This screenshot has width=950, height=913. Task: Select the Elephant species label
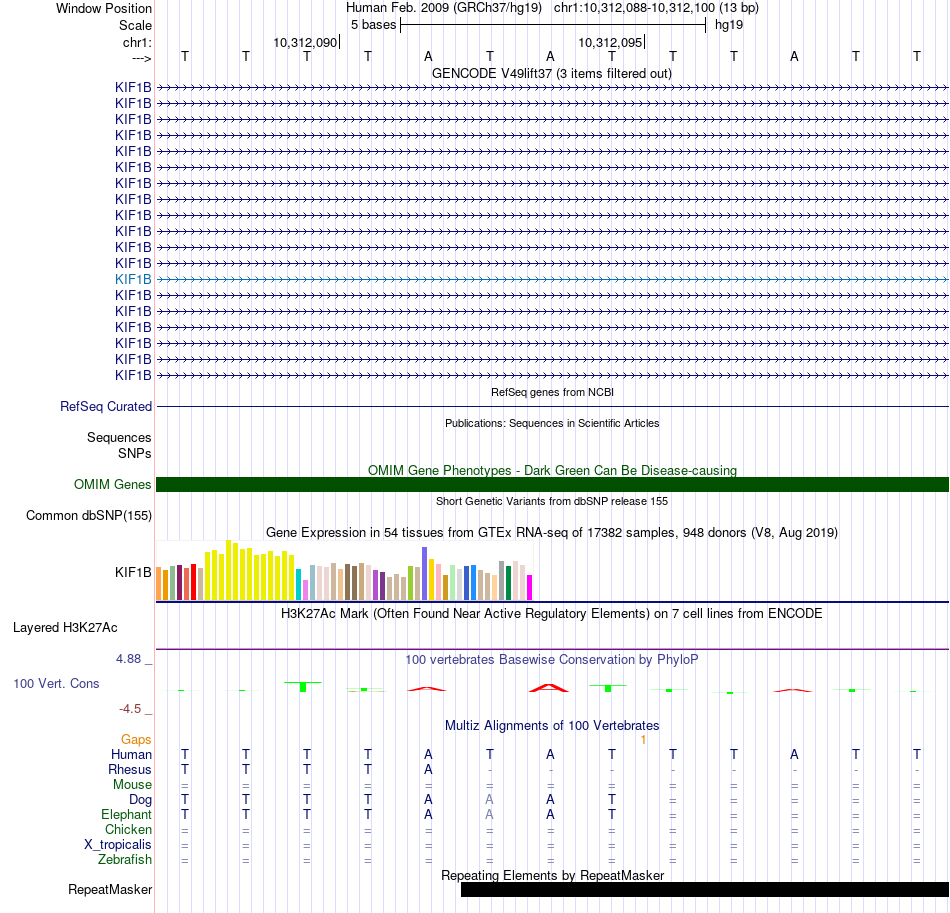[127, 815]
